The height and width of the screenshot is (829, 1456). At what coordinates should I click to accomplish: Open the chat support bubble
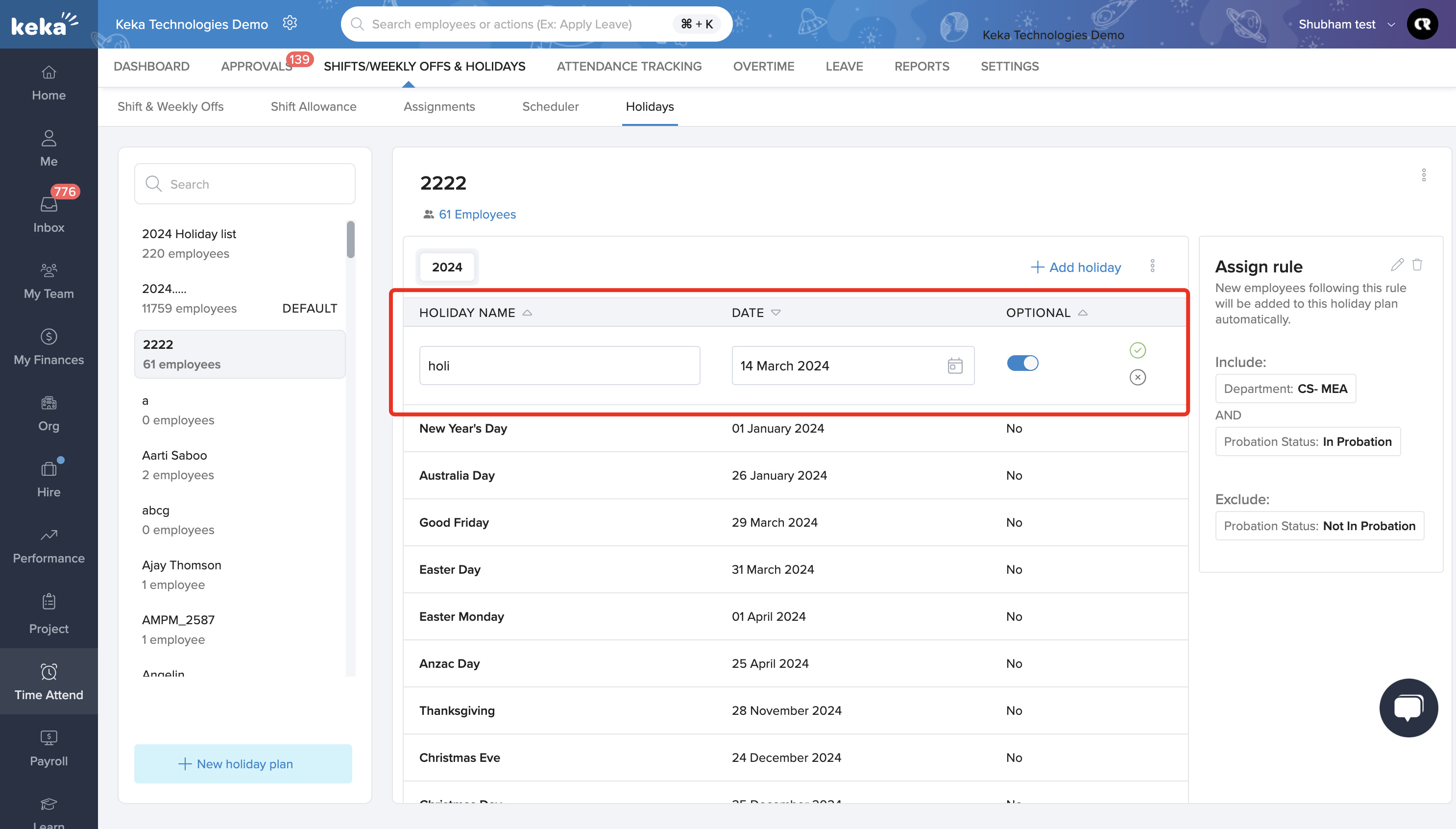click(1408, 707)
